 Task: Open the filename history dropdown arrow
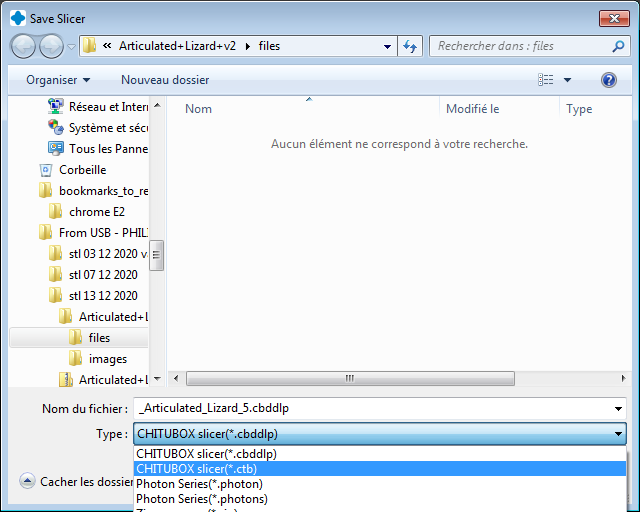click(618, 409)
